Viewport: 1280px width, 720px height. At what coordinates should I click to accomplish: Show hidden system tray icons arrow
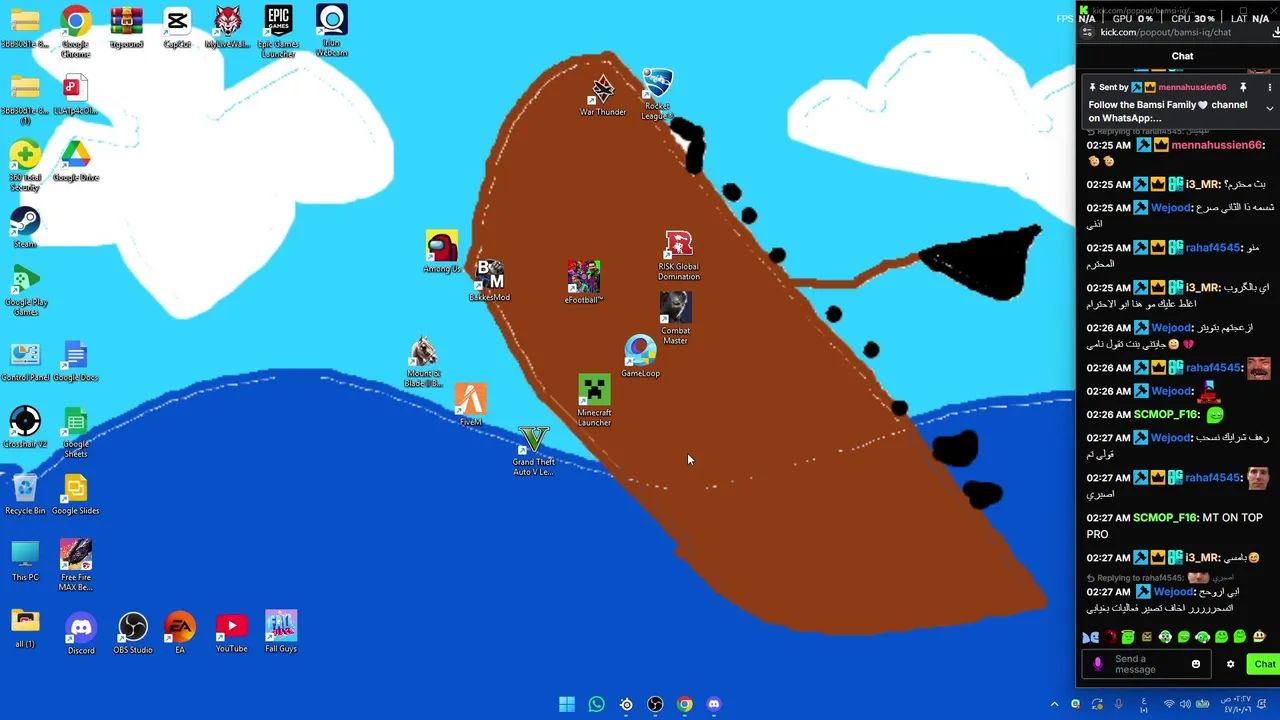pos(1054,704)
